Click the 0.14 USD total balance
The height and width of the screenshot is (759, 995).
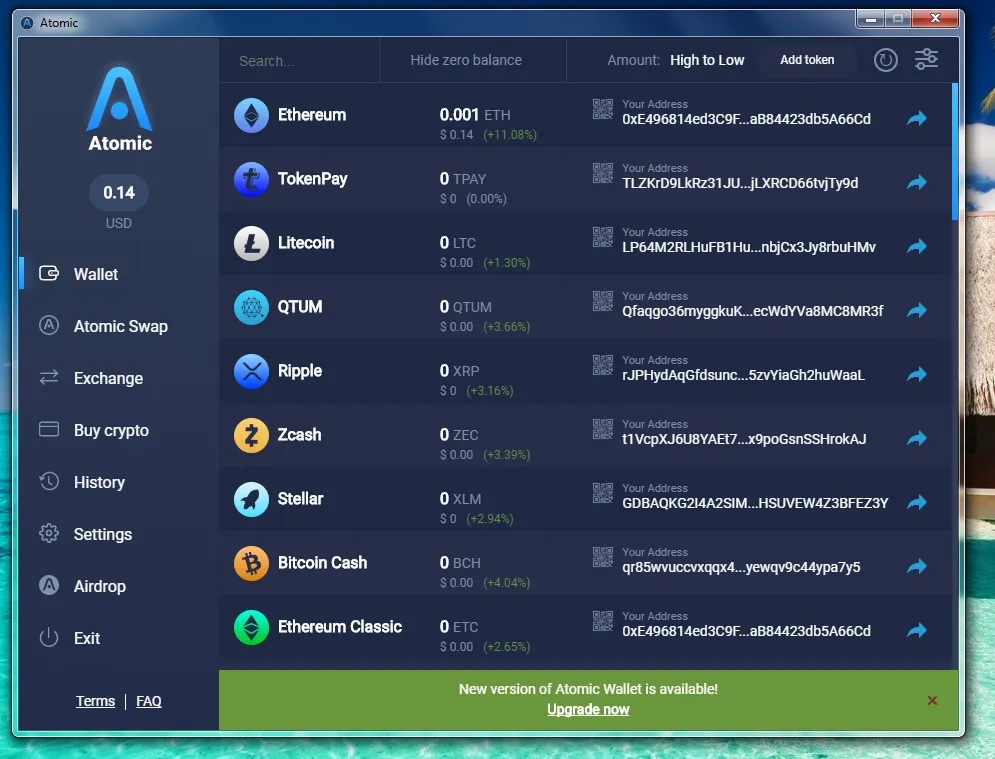pos(119,193)
